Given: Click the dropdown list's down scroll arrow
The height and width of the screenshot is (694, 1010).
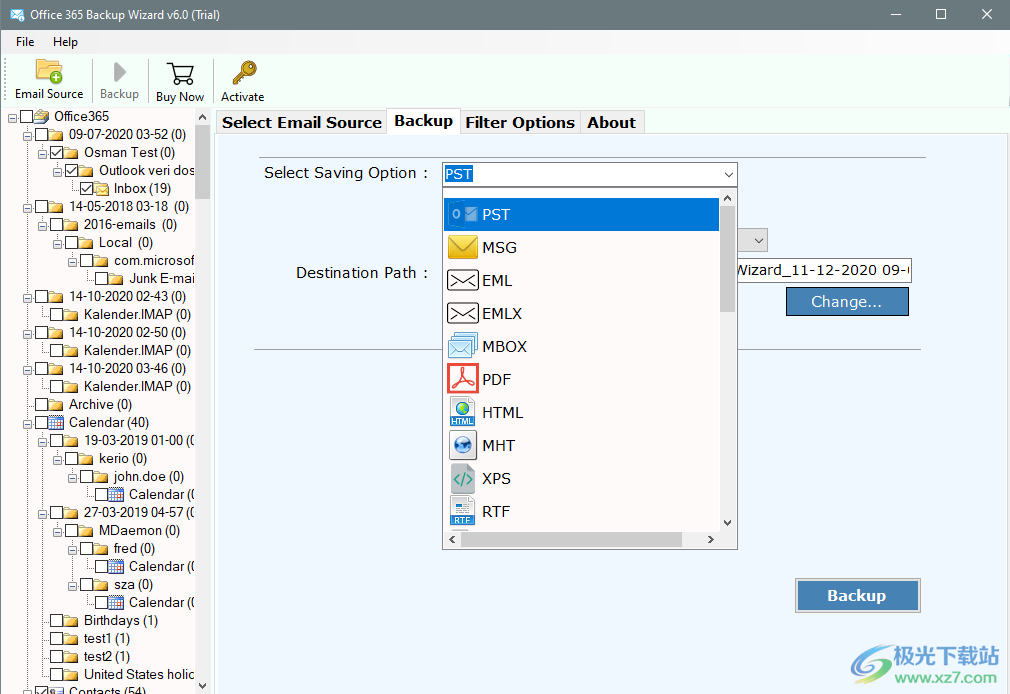Looking at the screenshot, I should 728,523.
